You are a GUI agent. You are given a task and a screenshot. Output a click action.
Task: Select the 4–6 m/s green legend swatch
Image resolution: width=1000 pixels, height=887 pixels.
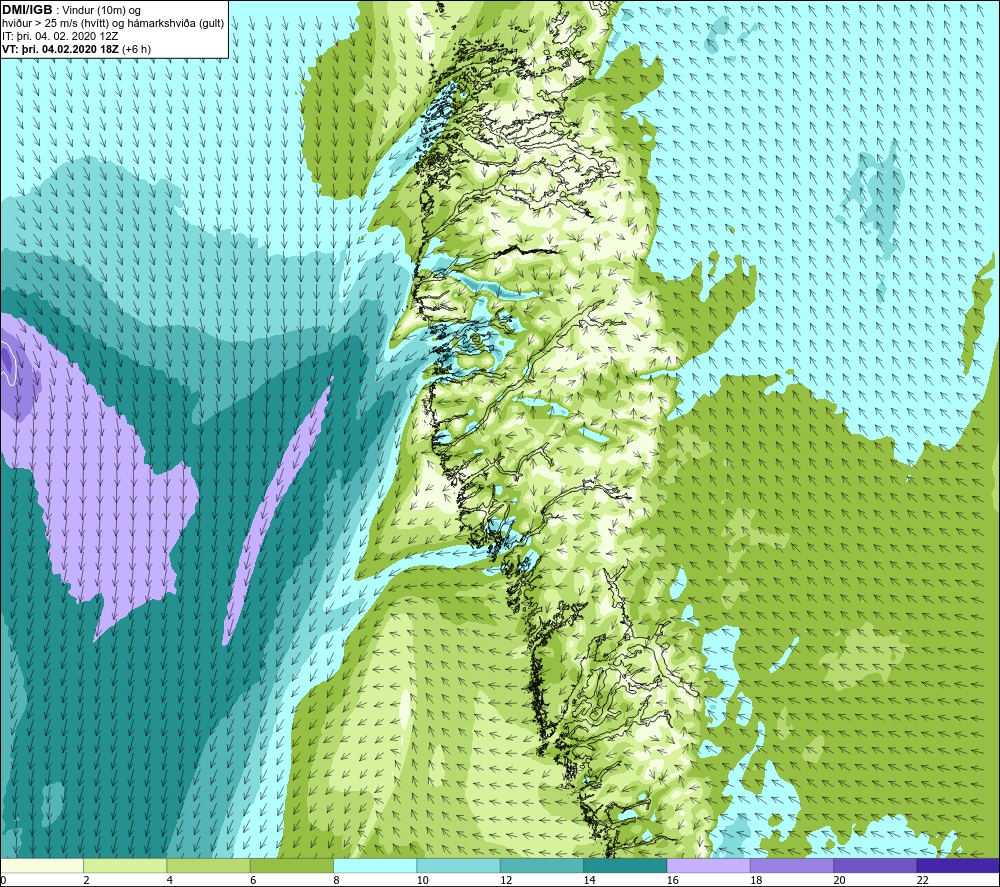click(209, 865)
